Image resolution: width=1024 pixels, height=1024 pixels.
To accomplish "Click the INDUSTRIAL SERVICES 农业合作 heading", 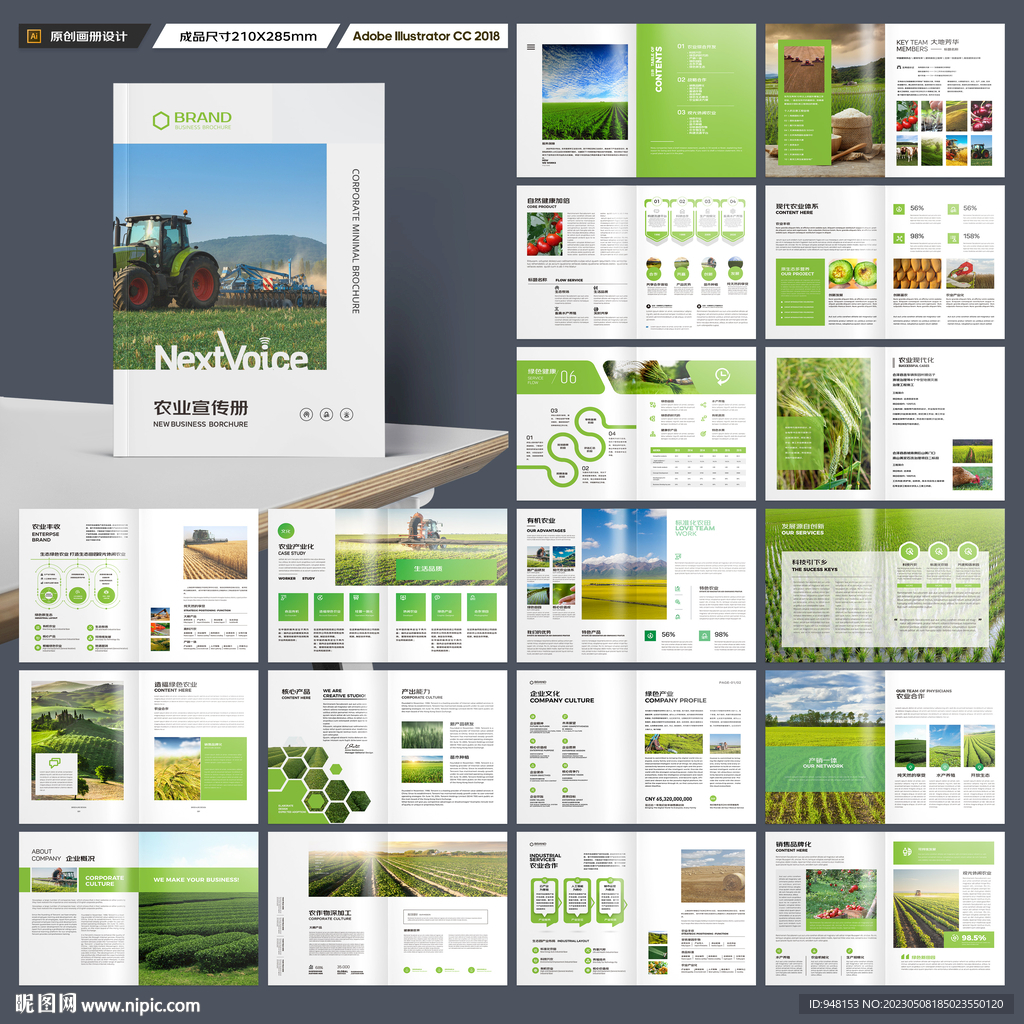I will pos(545,860).
